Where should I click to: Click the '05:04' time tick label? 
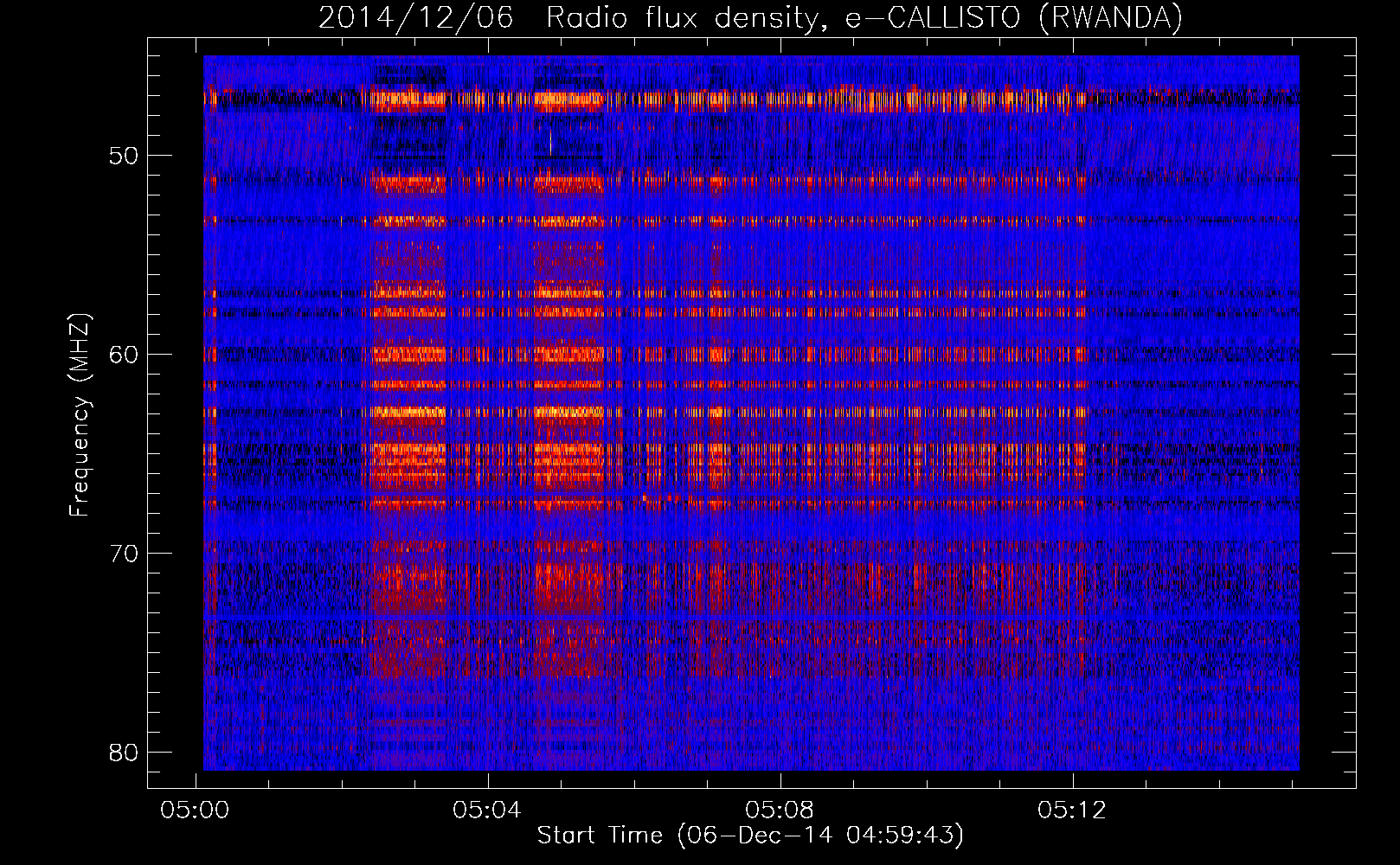[x=488, y=811]
